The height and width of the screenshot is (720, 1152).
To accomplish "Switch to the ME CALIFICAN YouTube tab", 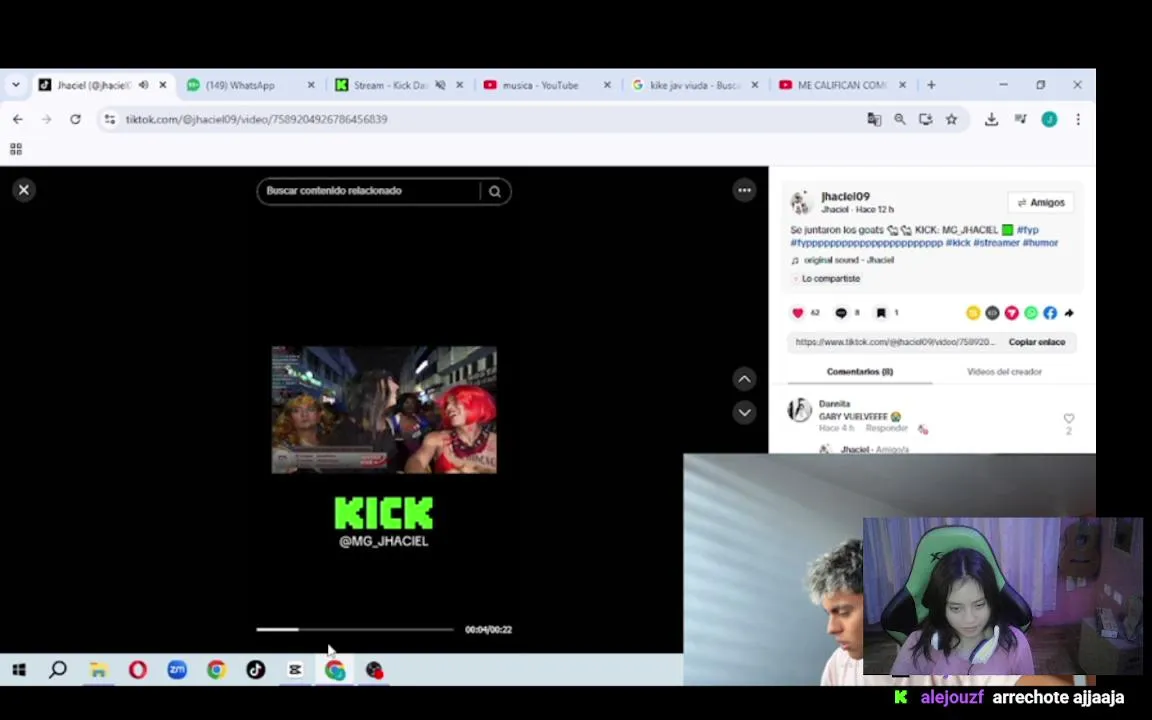I will pos(842,85).
